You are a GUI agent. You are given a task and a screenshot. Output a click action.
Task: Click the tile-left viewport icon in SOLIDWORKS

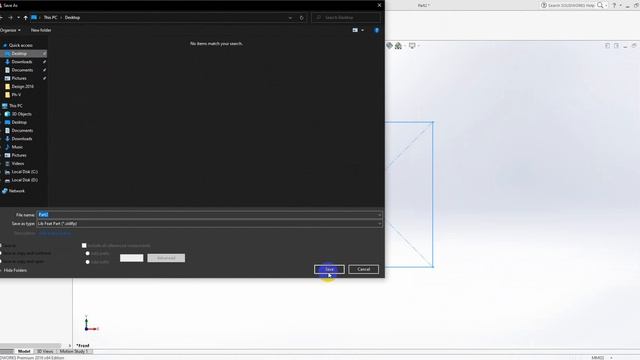pos(607,46)
